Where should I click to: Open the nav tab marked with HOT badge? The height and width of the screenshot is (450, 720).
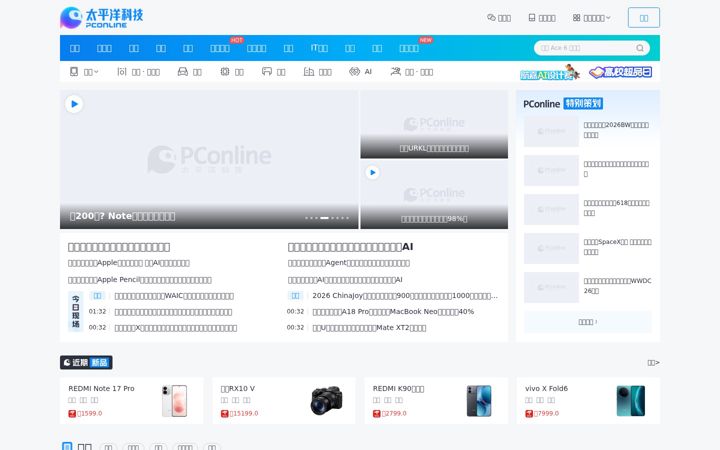(220, 48)
